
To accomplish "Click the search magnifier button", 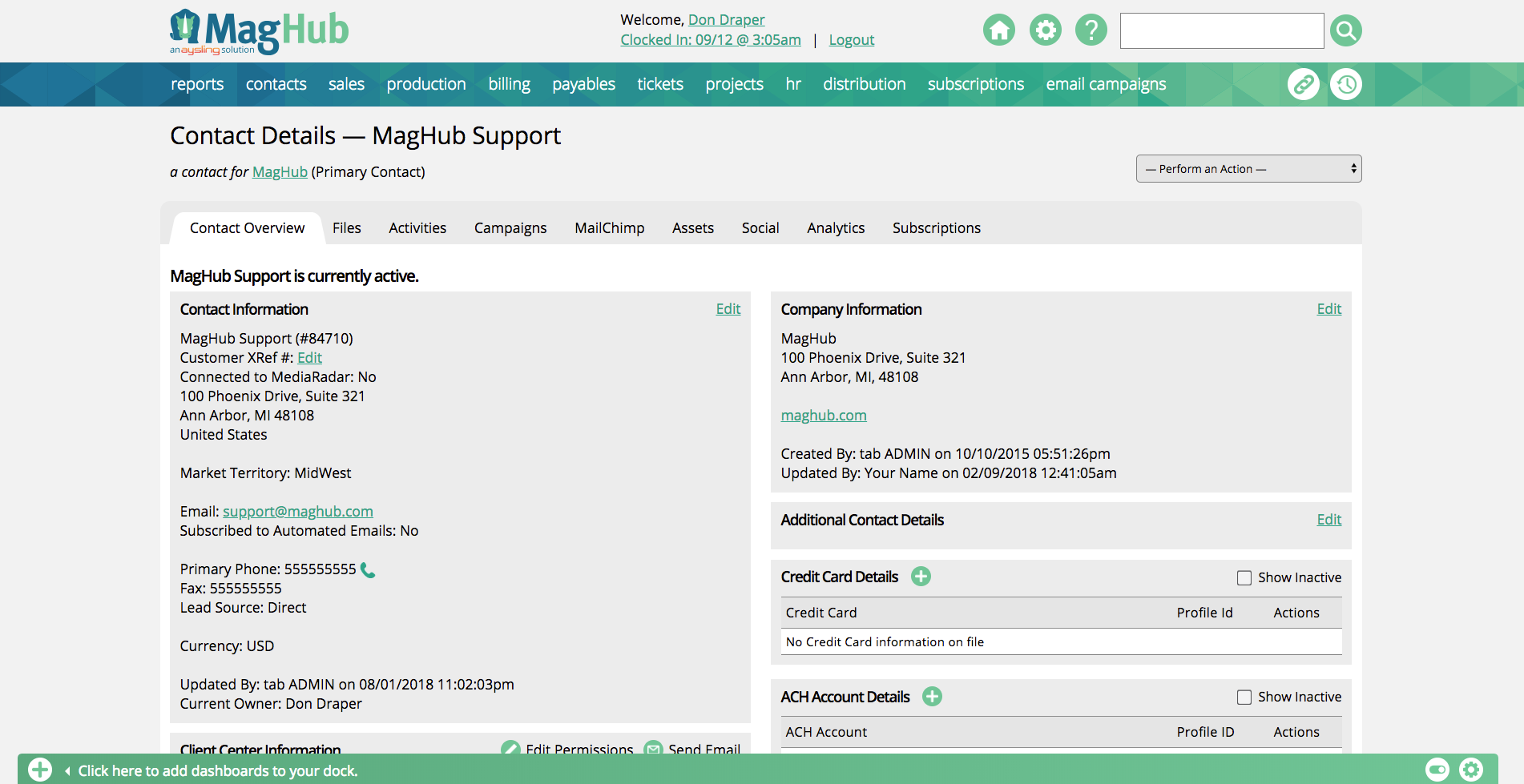I will [x=1345, y=30].
